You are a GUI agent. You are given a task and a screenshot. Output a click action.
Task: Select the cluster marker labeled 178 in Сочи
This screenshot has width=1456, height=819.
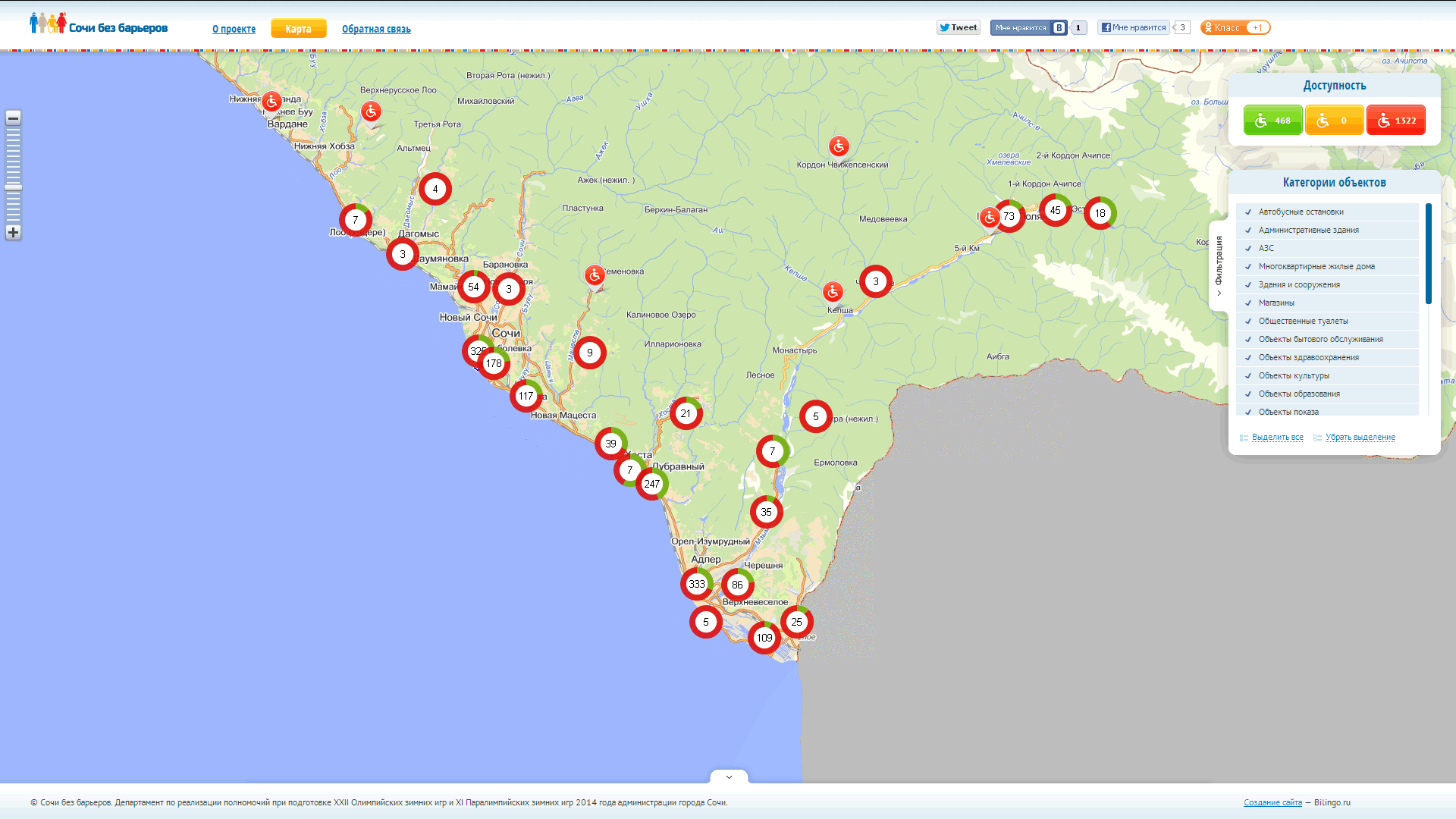(494, 363)
